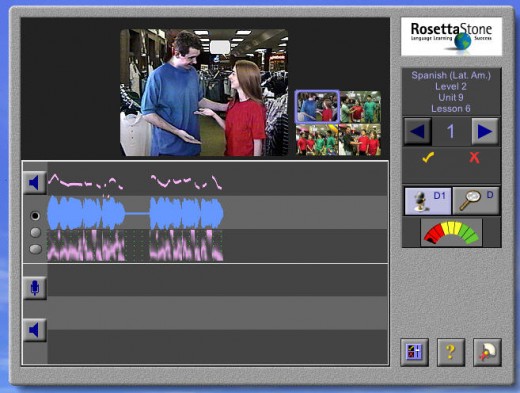Select the third radio button, next to the pink spectrogram
520x393 pixels.
tap(35, 249)
